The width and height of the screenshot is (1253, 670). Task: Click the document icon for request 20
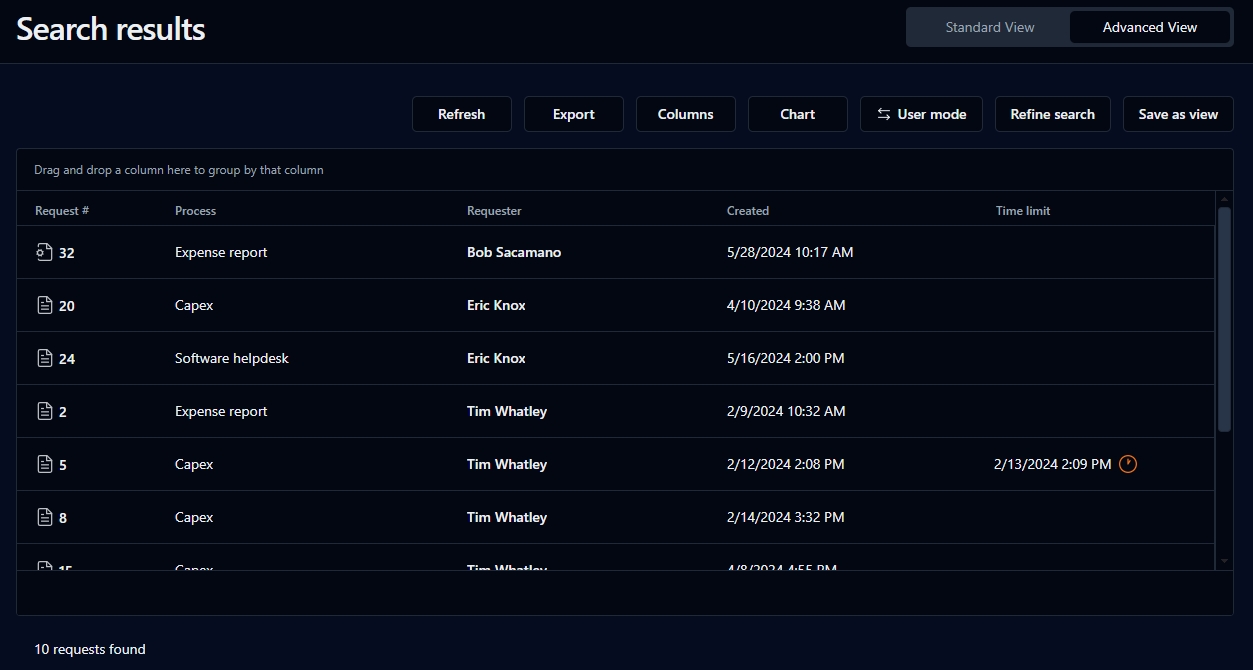44,305
